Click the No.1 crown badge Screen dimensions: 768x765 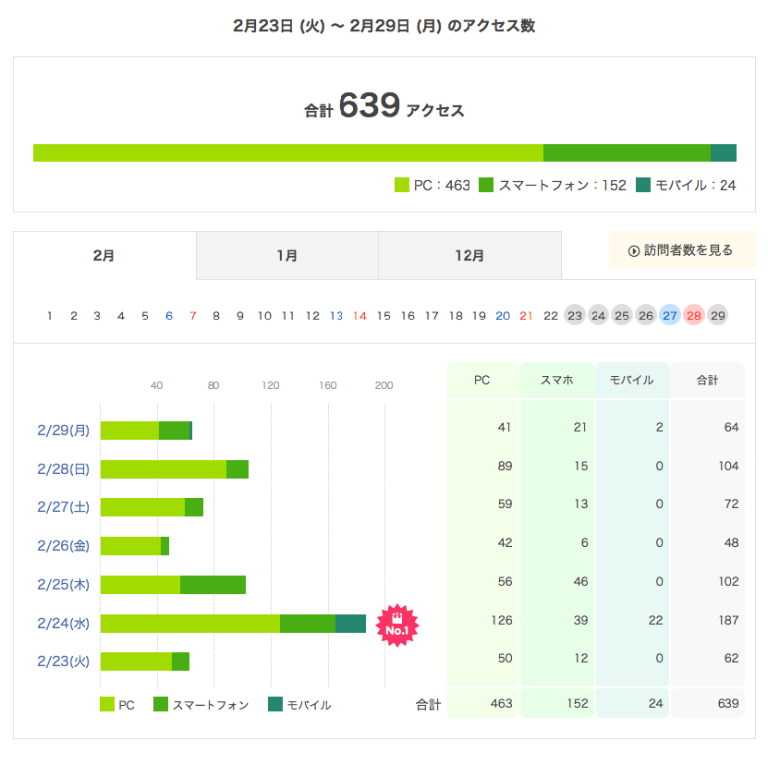(x=397, y=625)
